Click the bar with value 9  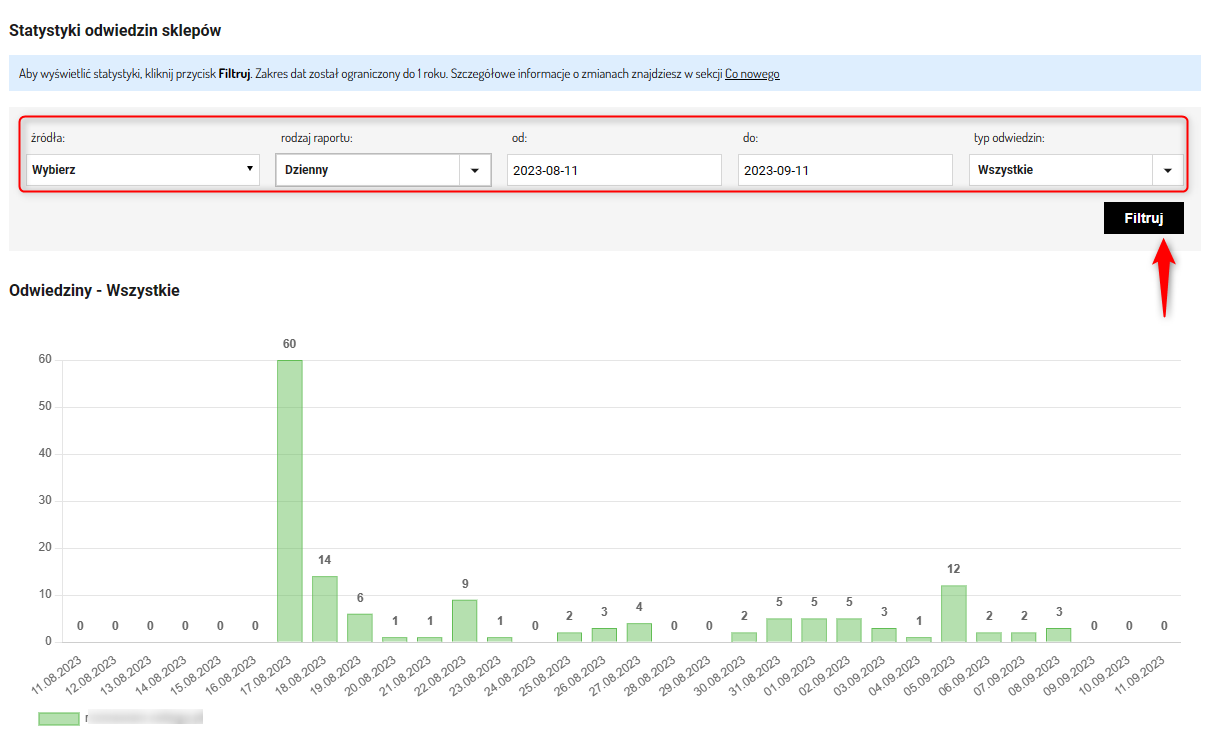[x=464, y=621]
